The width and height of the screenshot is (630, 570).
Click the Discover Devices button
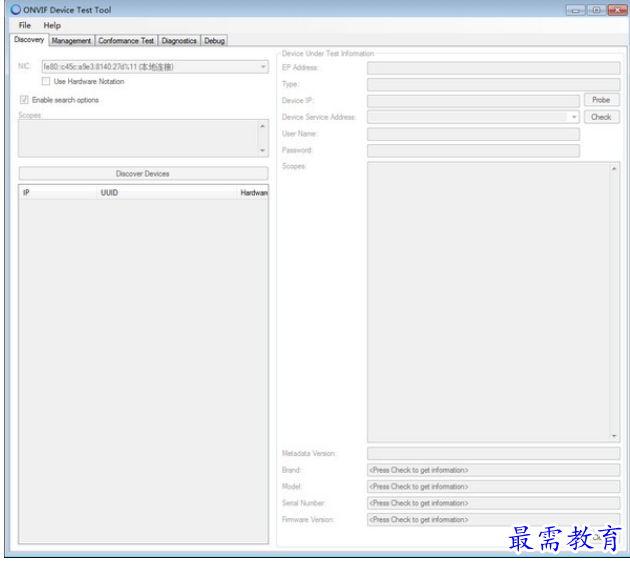point(143,174)
